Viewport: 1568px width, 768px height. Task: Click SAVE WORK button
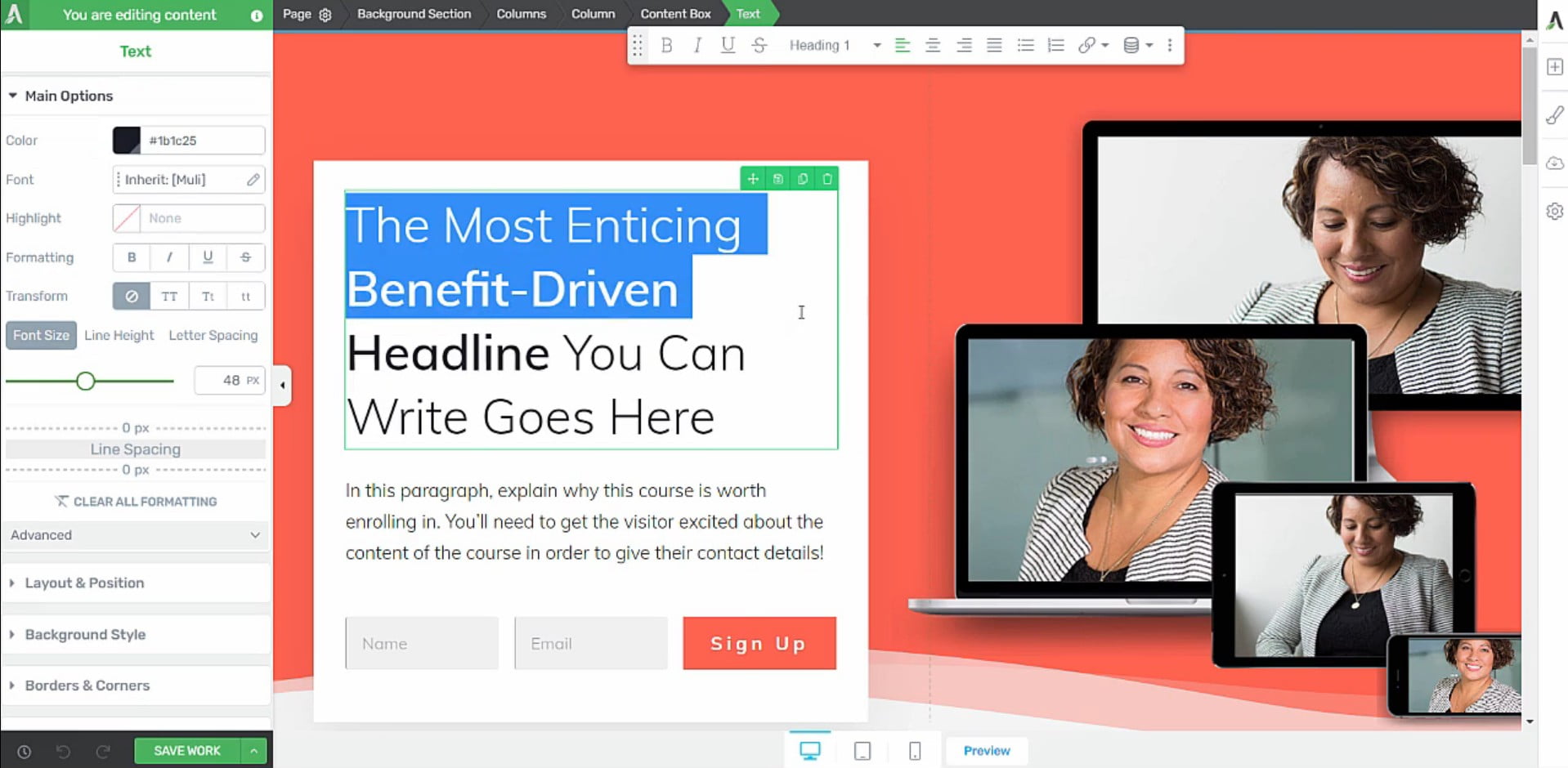[x=187, y=751]
